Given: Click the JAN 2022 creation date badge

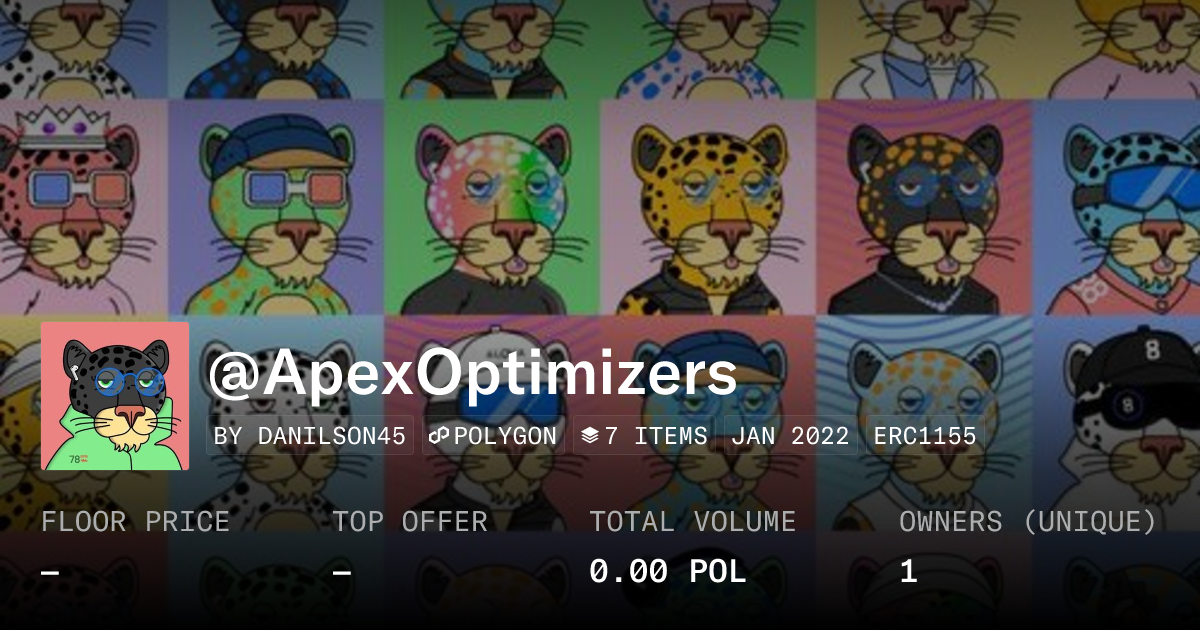Looking at the screenshot, I should 790,436.
